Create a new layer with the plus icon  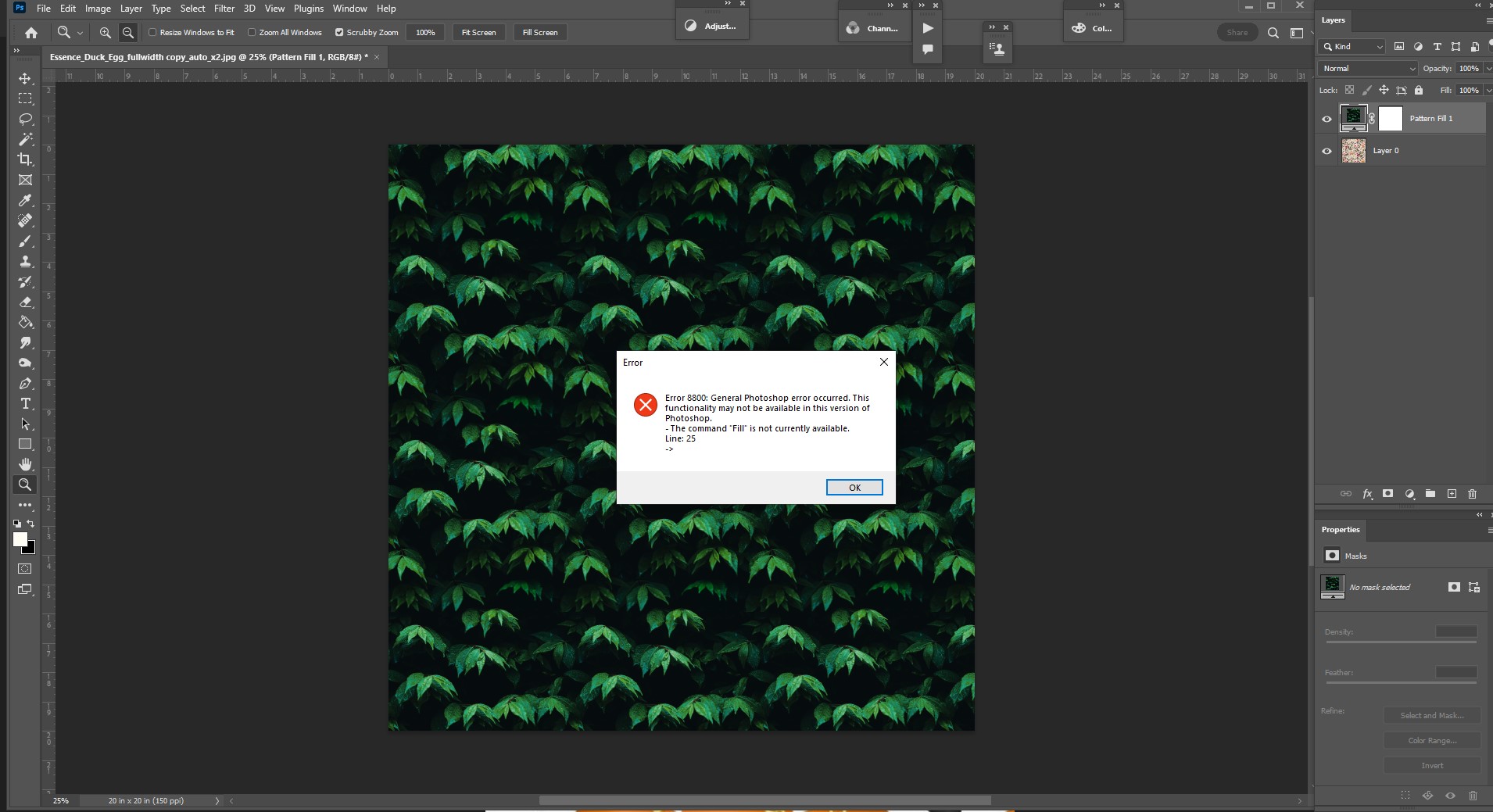tap(1452, 494)
